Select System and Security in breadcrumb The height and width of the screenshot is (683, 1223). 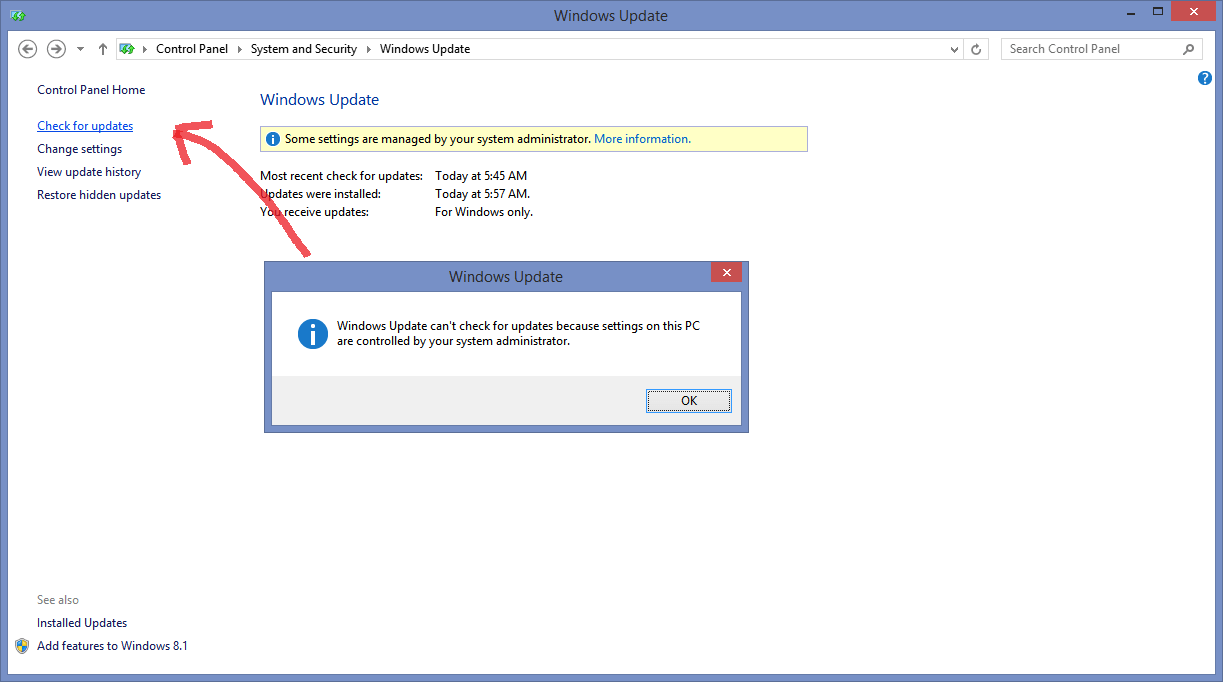click(303, 49)
